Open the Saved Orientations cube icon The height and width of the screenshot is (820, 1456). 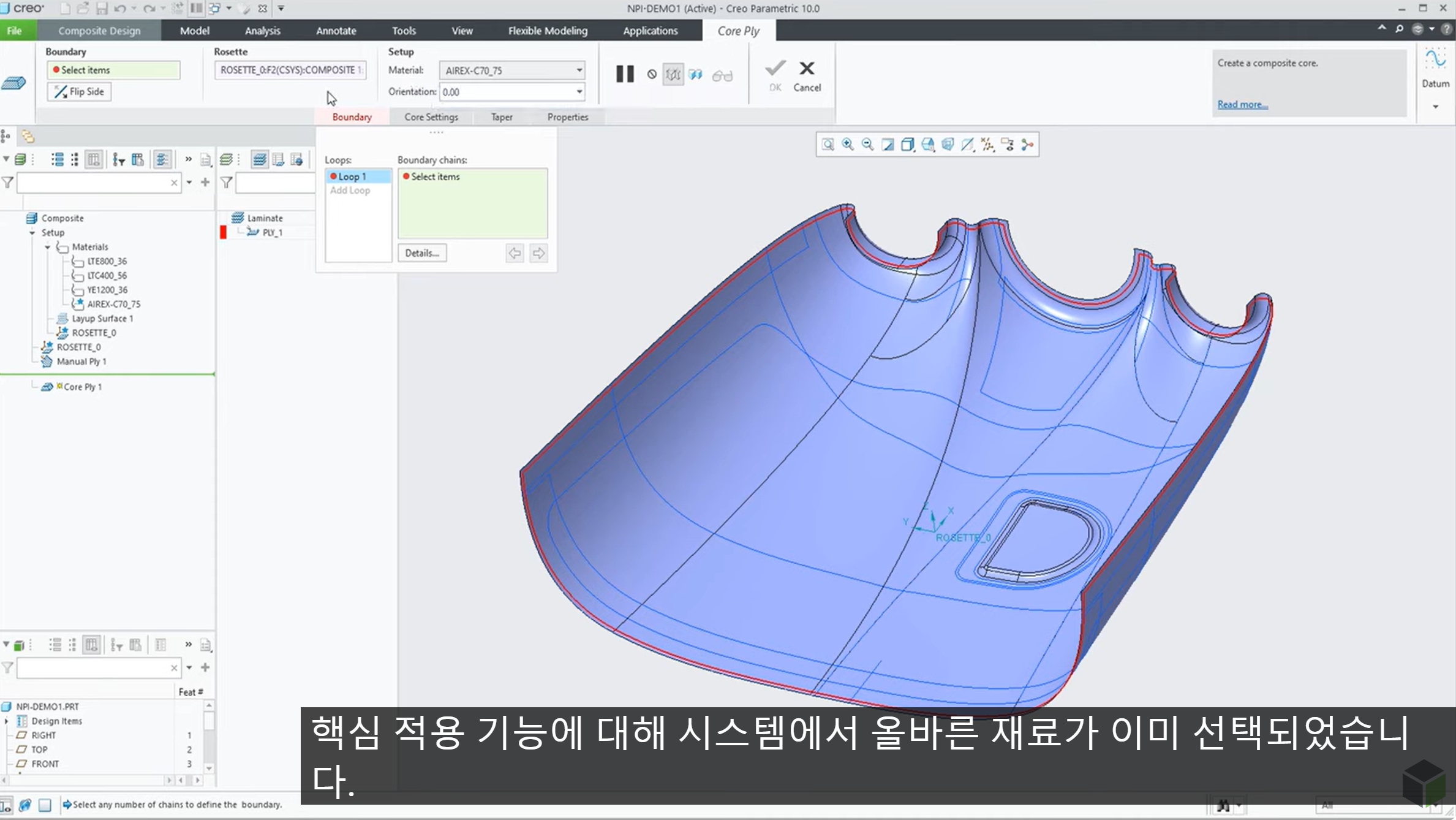pos(908,145)
